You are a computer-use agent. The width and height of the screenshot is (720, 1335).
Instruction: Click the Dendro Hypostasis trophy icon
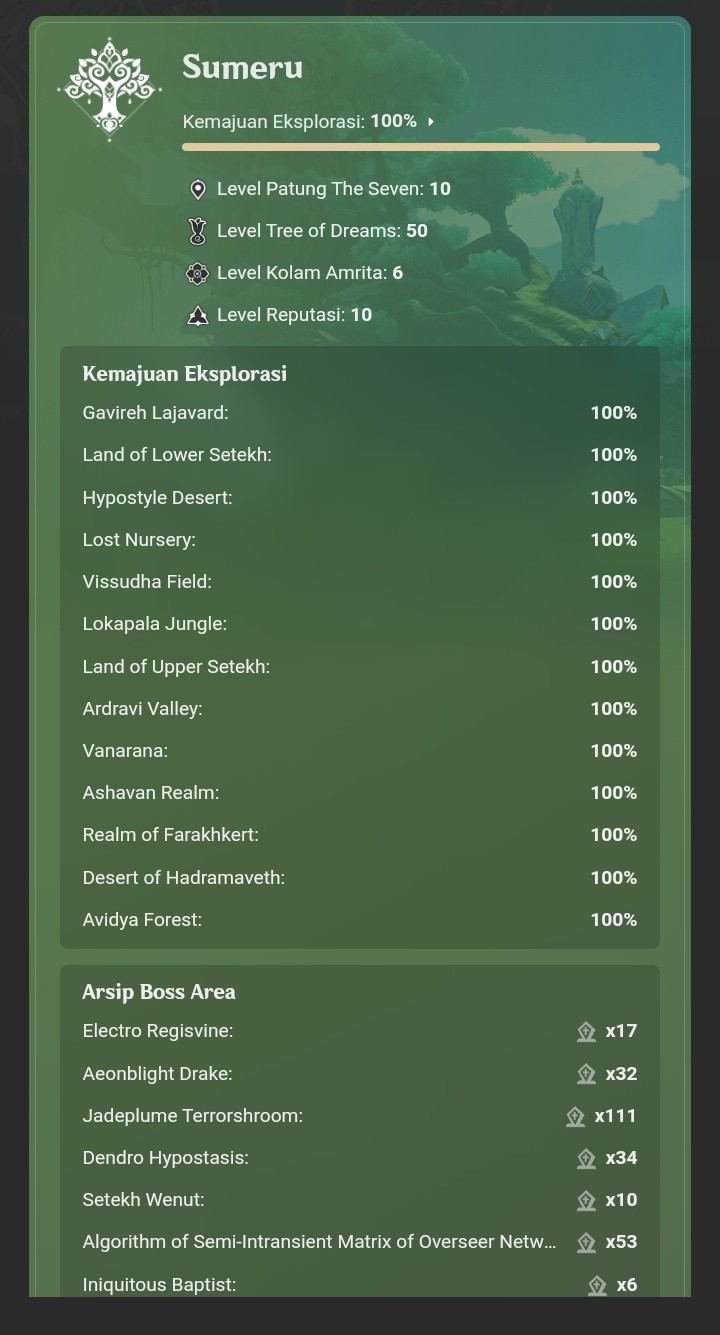[x=586, y=1158]
